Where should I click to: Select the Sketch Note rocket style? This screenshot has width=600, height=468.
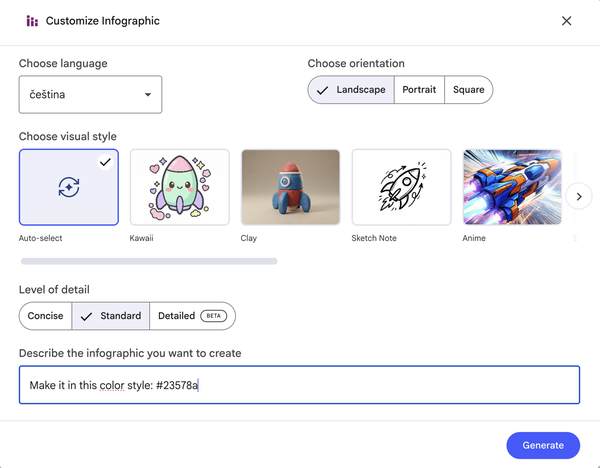pyautogui.click(x=401, y=187)
